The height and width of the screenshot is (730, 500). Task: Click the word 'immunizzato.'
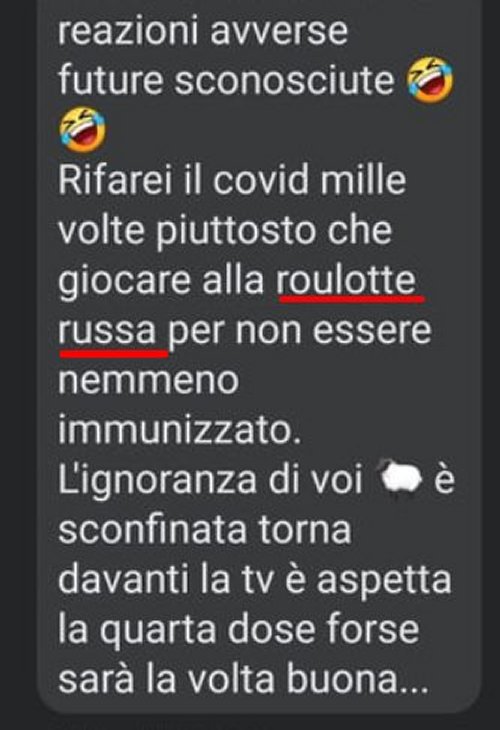180,431
